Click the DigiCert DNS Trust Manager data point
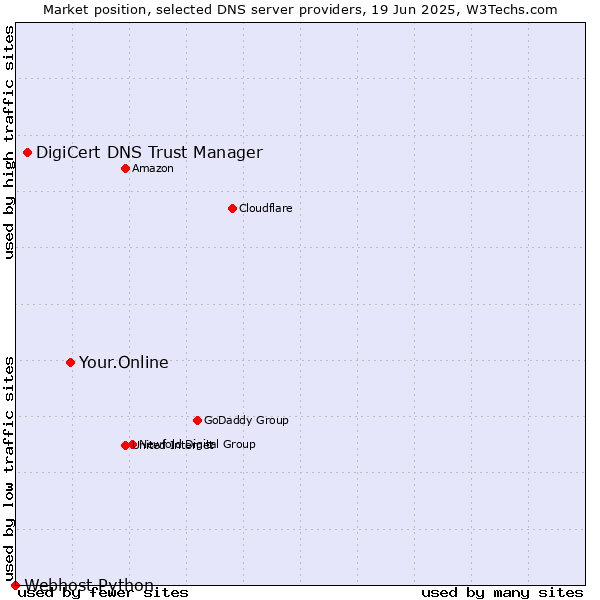The image size is (600, 600). tap(27, 153)
